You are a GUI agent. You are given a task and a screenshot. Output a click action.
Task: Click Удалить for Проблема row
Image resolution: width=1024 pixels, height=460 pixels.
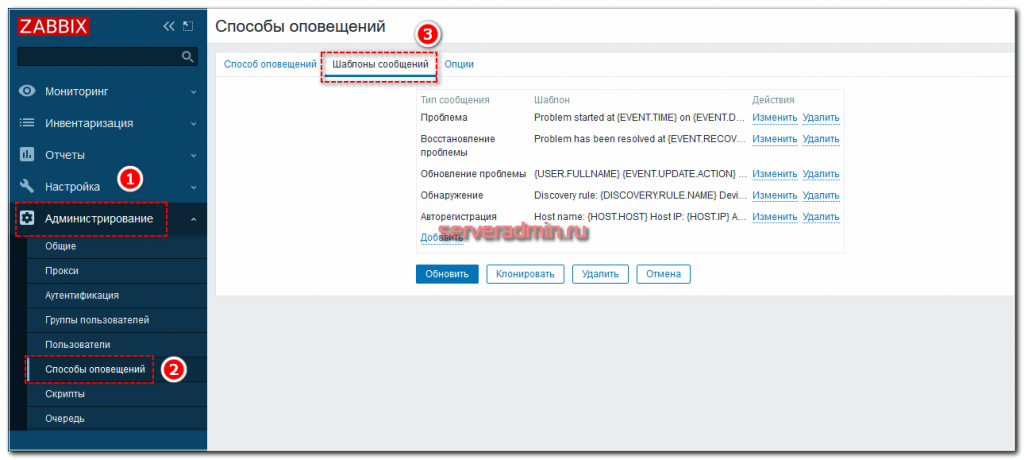[821, 118]
